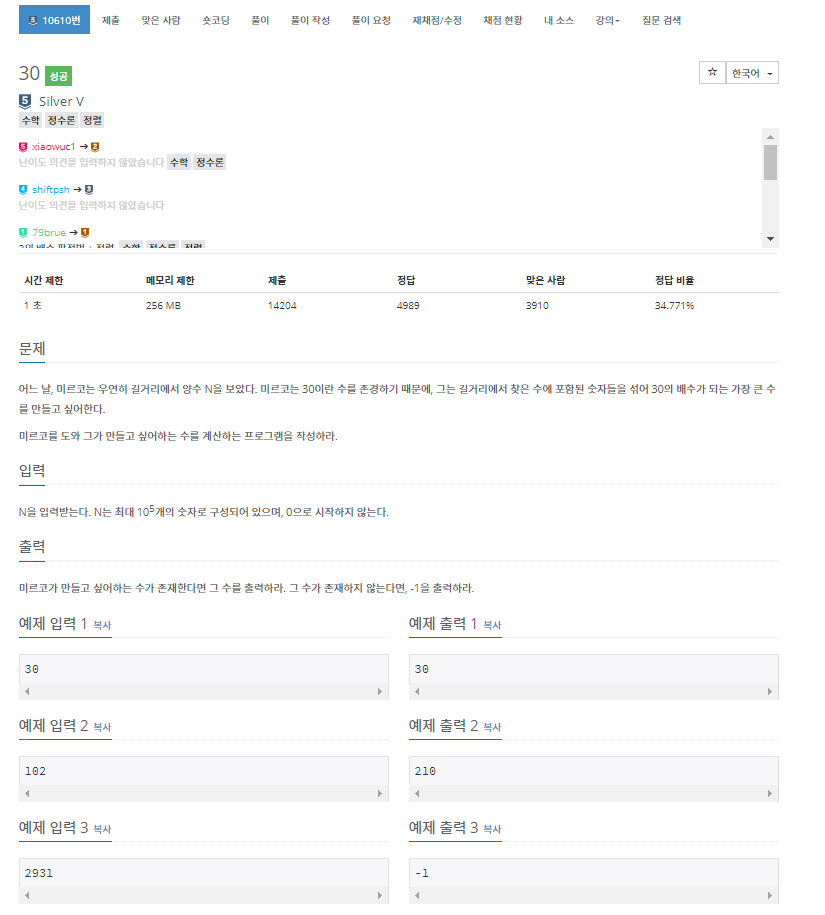Click the 메모리 제한 value 256 MB
Screen dimensions: 825x915
(x=163, y=306)
